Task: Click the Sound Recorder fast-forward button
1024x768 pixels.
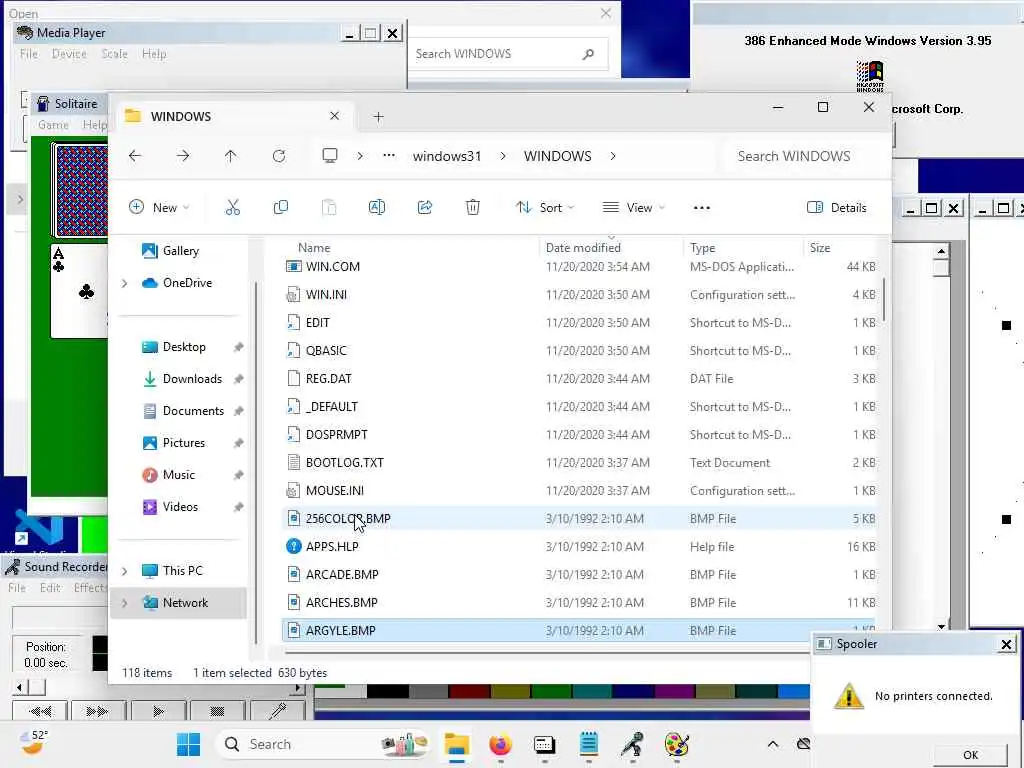Action: coord(98,711)
